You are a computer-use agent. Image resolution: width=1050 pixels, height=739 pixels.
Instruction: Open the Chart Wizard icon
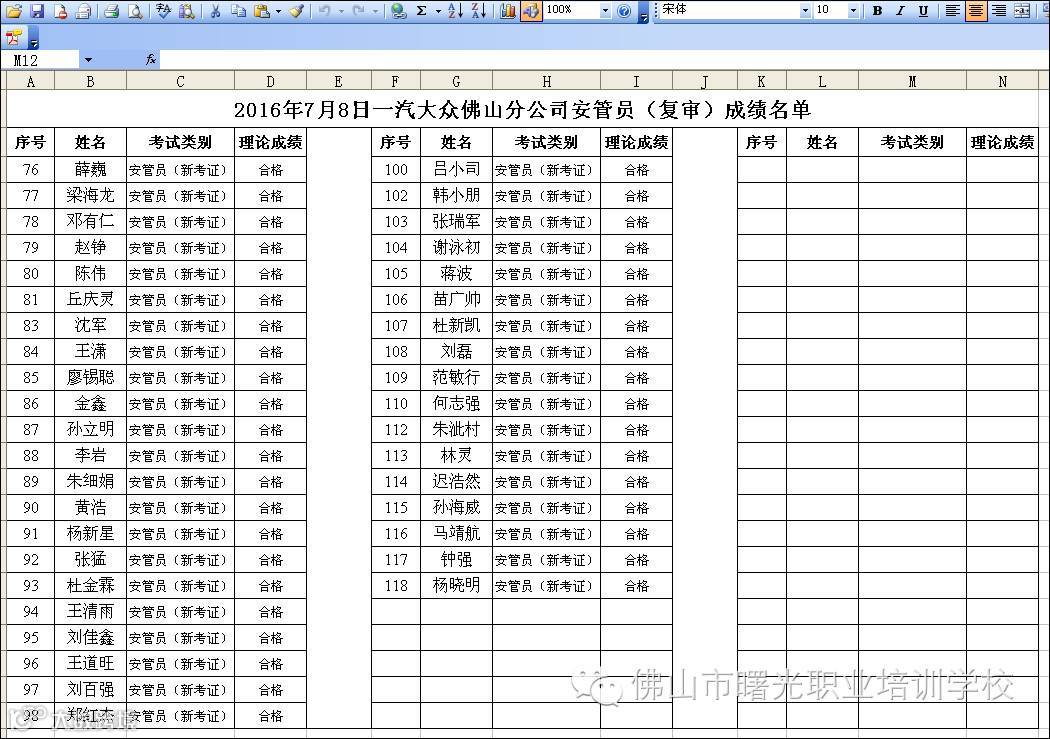(508, 11)
